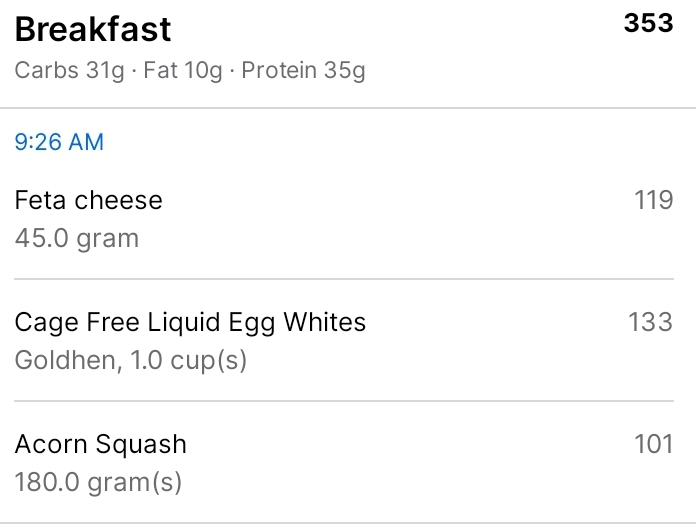Open the 9:26 AM timestamp link

tap(59, 142)
